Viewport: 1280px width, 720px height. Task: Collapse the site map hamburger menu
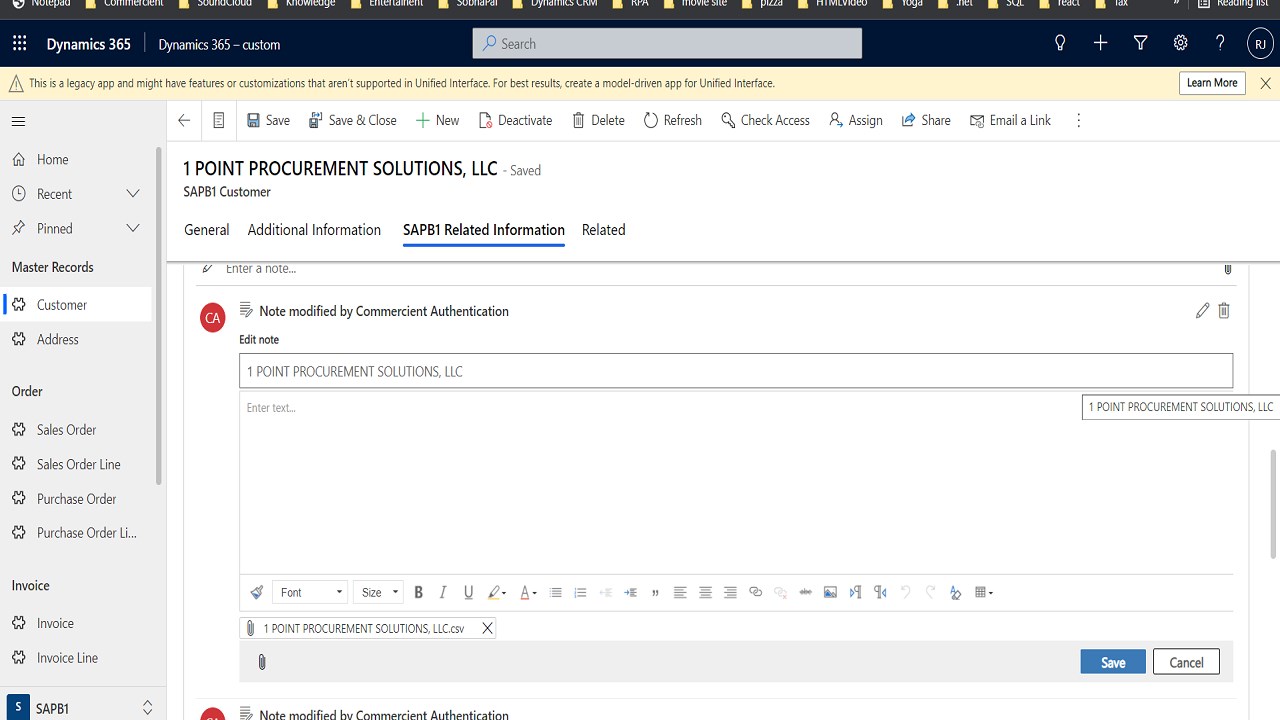[18, 121]
